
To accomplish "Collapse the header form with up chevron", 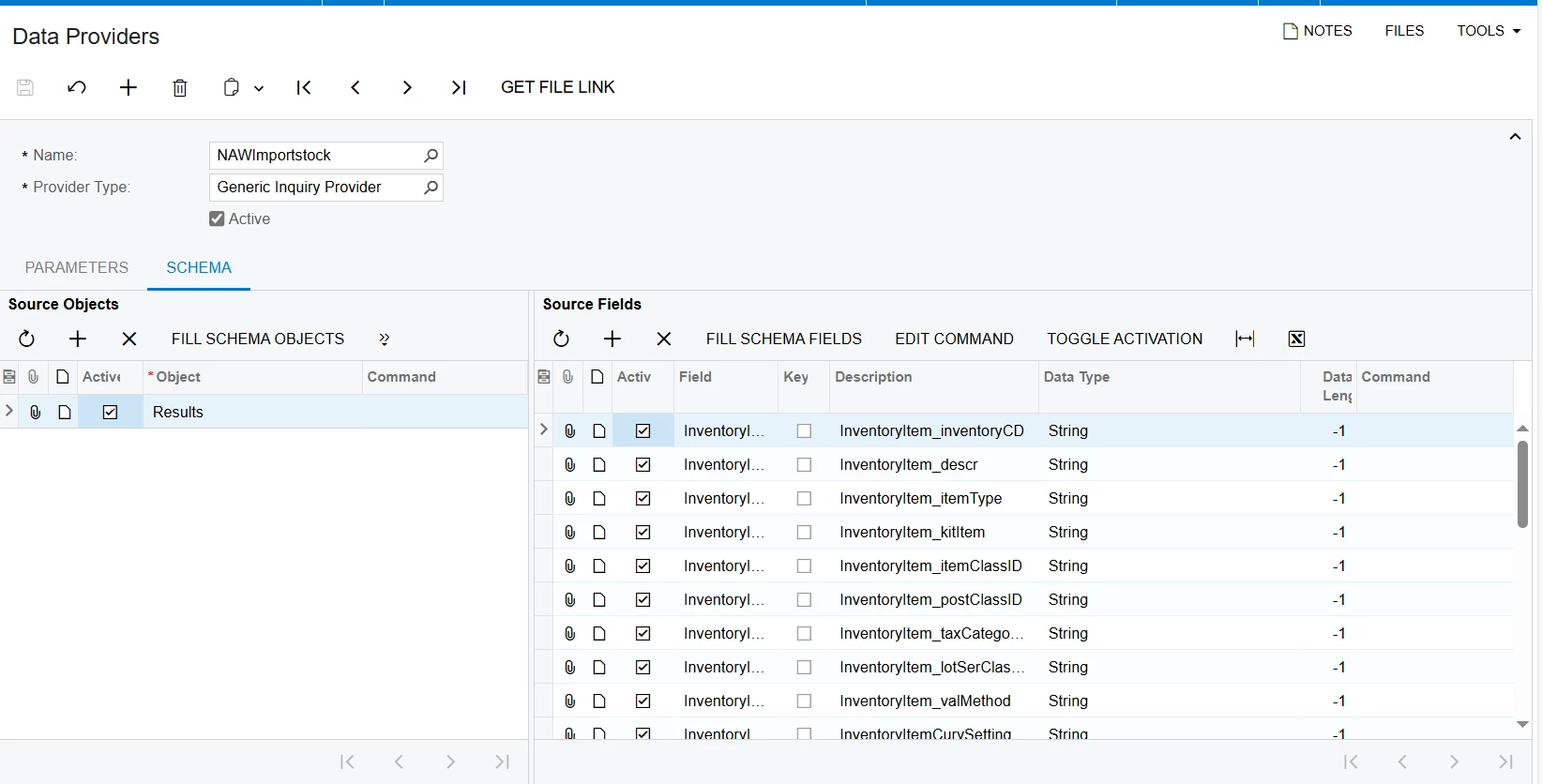I will click(x=1515, y=137).
